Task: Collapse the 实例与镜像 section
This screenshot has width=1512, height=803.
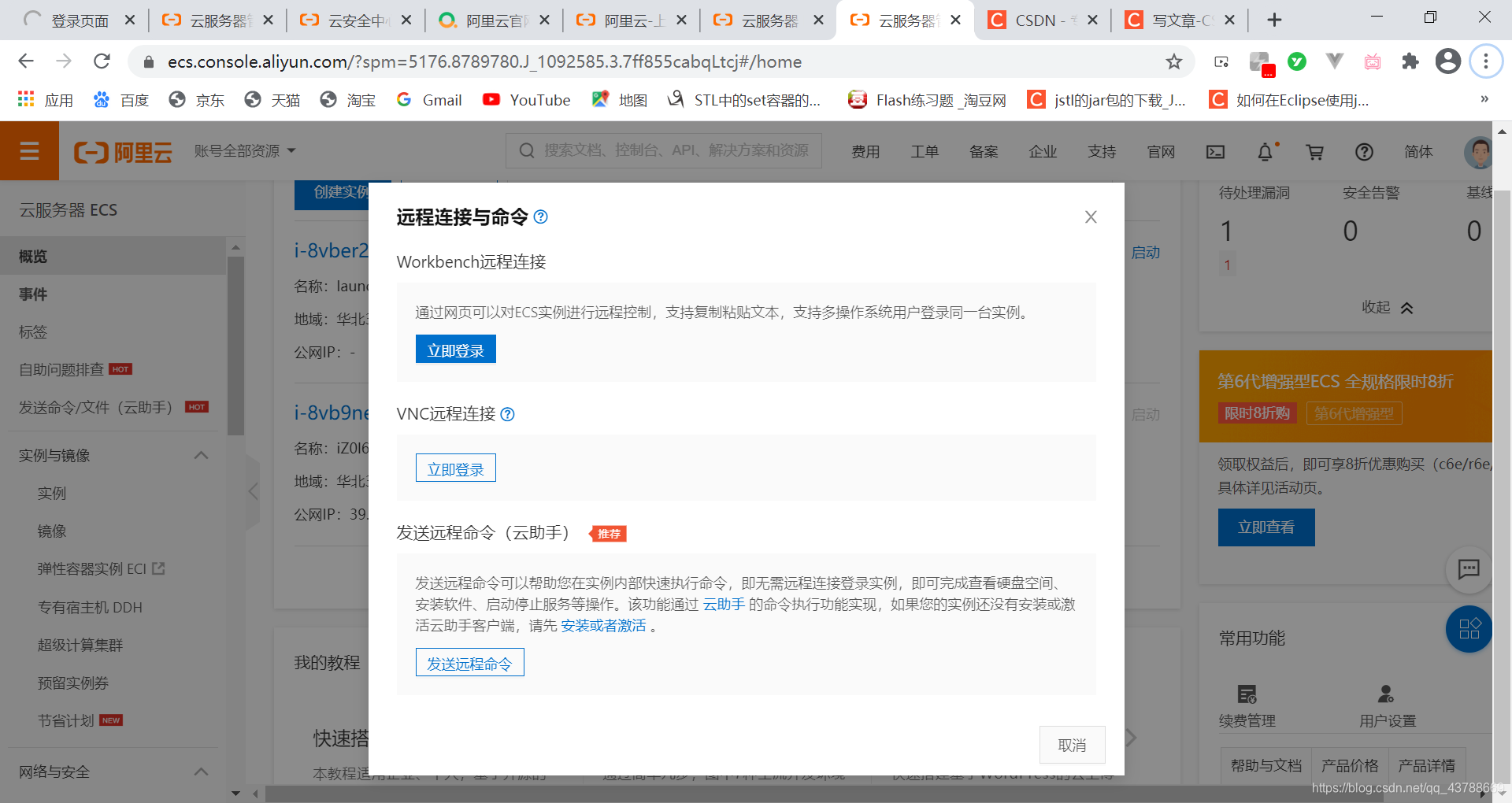Action: 201,455
